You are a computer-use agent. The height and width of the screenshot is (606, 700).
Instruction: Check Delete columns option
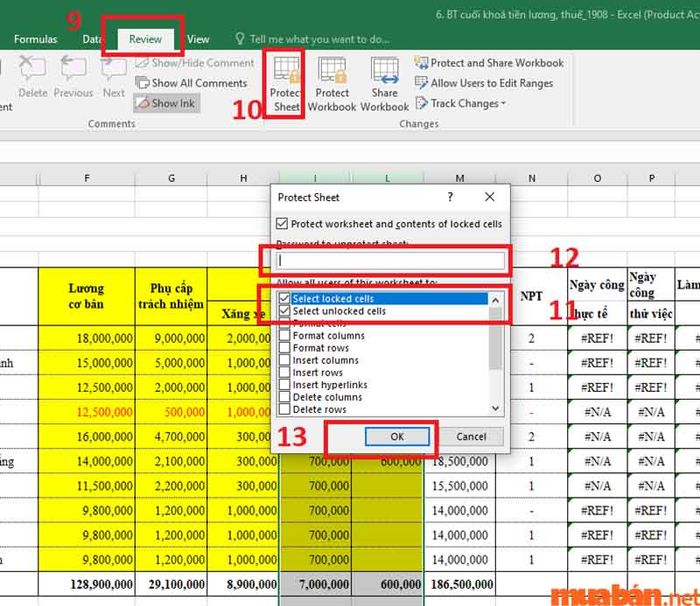(x=284, y=397)
